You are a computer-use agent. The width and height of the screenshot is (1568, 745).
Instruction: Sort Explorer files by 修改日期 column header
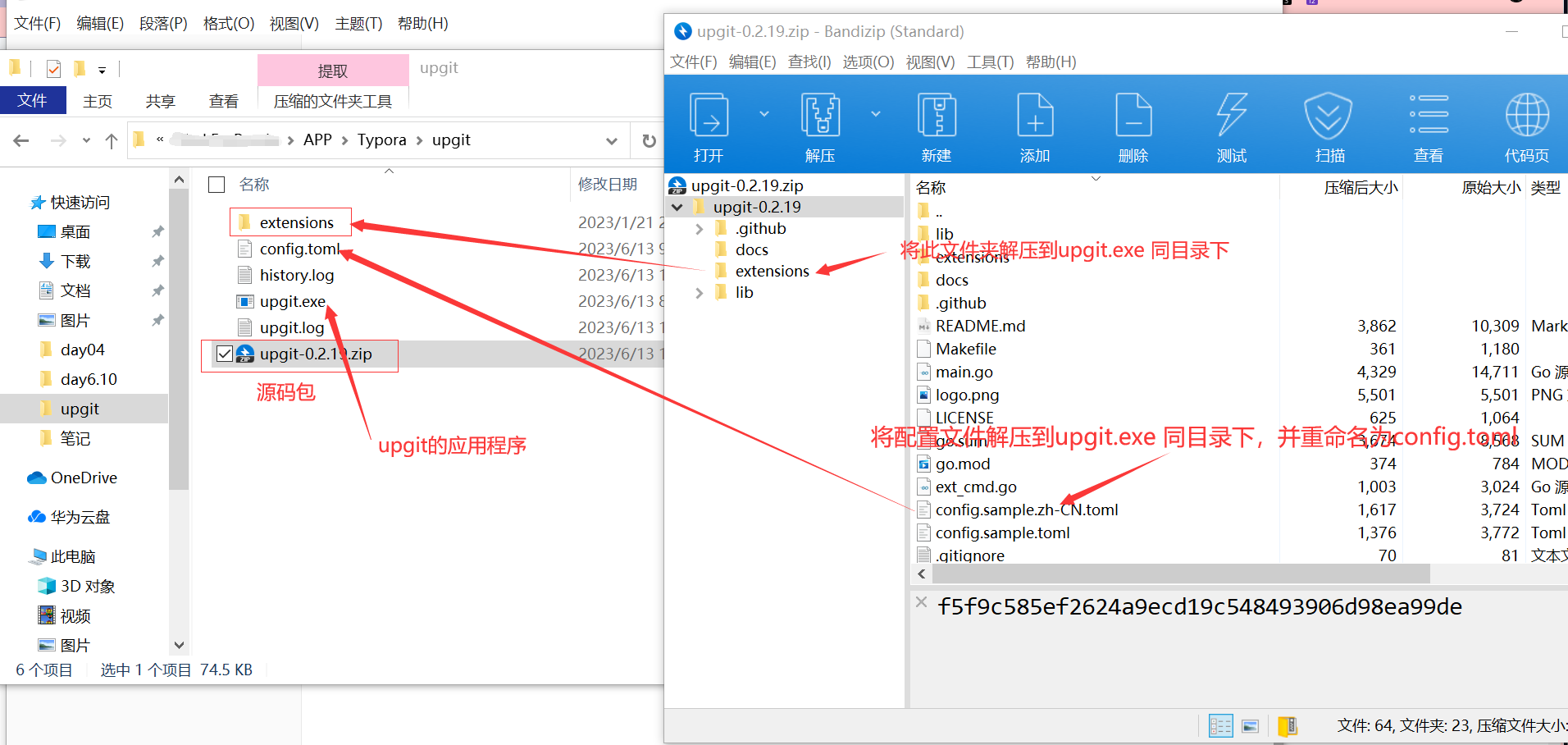[608, 185]
